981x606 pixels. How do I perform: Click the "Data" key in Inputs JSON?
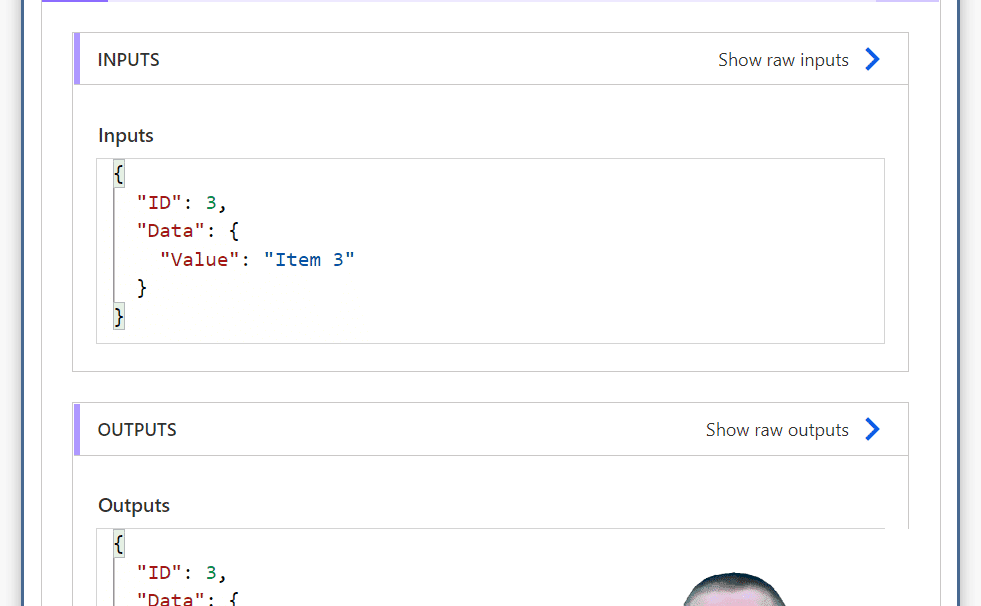[171, 231]
